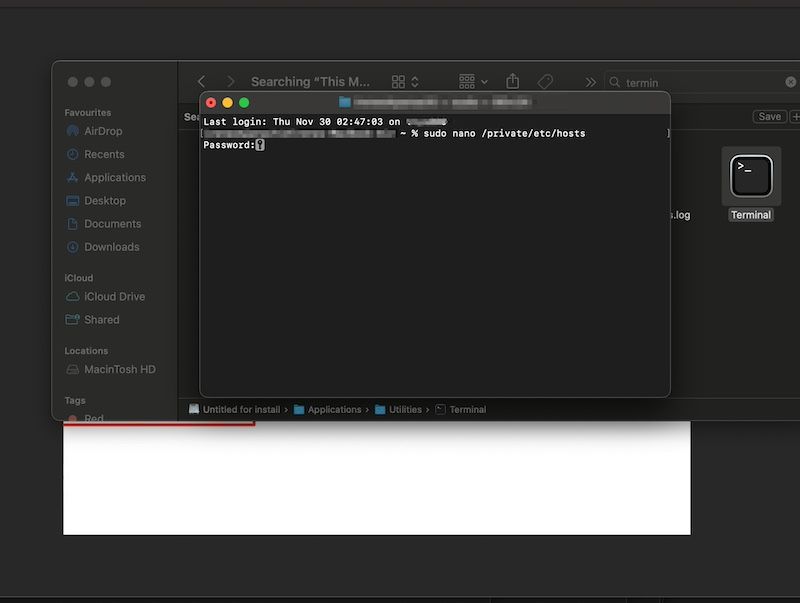Clear the search field with the X icon
This screenshot has width=800, height=603.
[790, 82]
